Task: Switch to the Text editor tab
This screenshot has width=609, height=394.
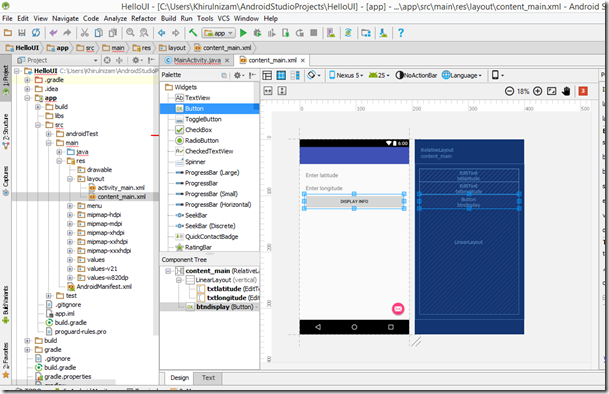Action: pyautogui.click(x=208, y=378)
